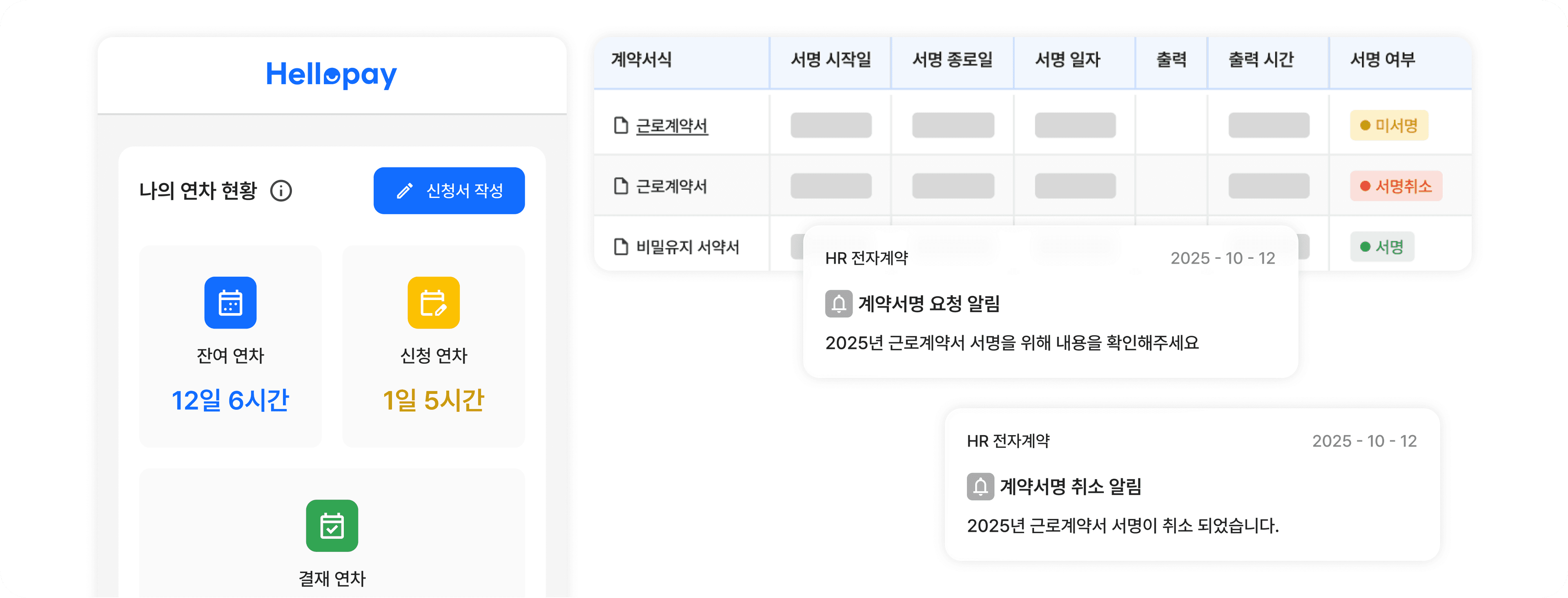This screenshot has height=598, width=1568.
Task: Open info icon next to 나의 연차 현황
Action: point(281,191)
